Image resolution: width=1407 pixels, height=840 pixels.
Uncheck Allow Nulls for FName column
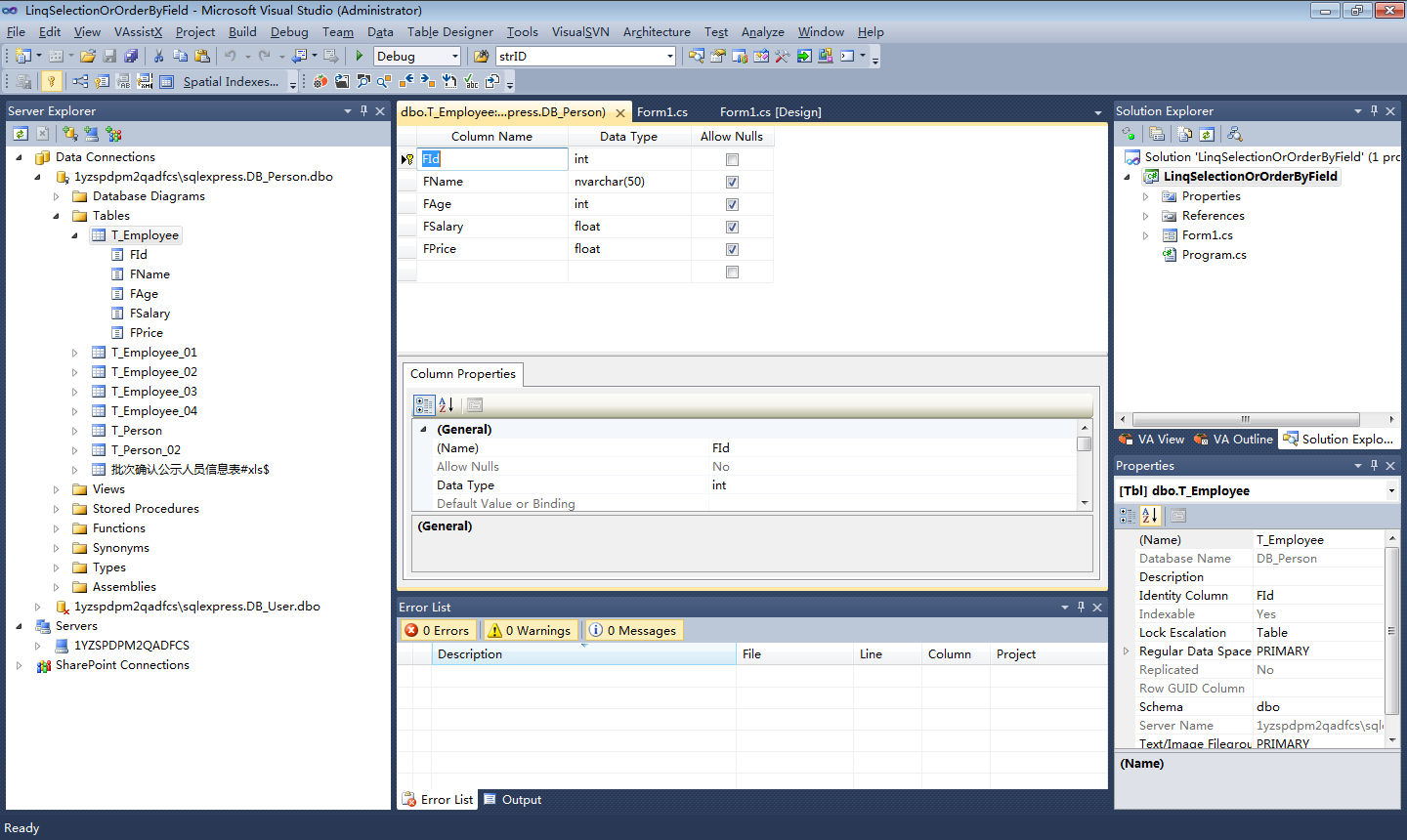tap(732, 183)
